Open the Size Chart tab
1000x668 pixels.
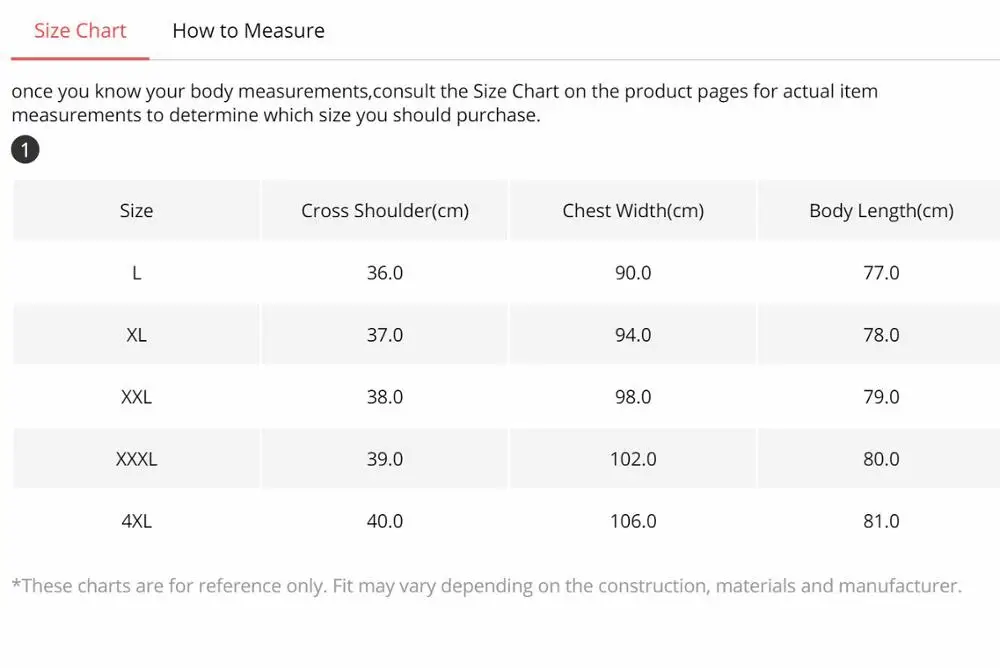(x=80, y=31)
